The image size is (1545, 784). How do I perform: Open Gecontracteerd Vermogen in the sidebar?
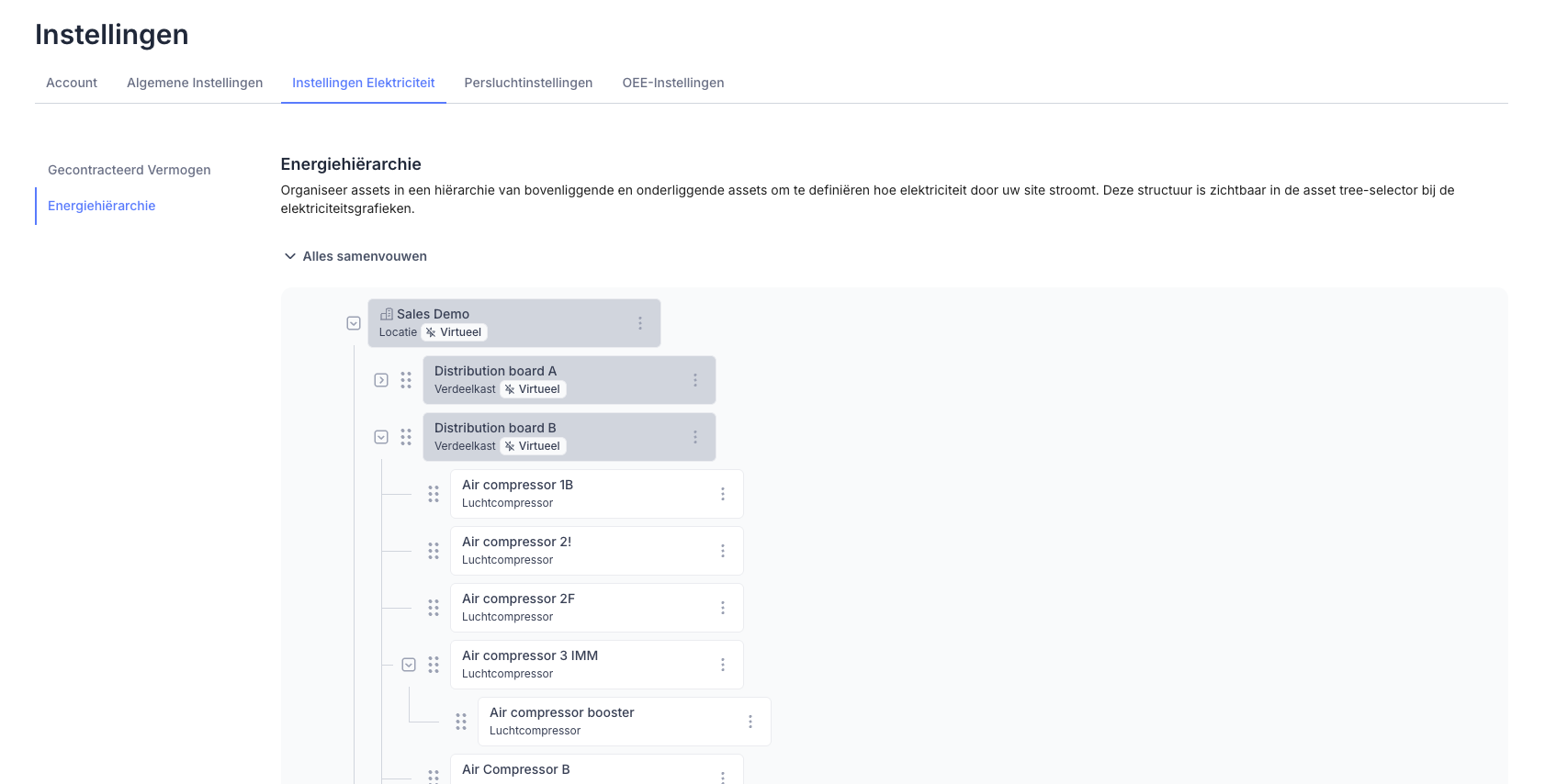130,170
